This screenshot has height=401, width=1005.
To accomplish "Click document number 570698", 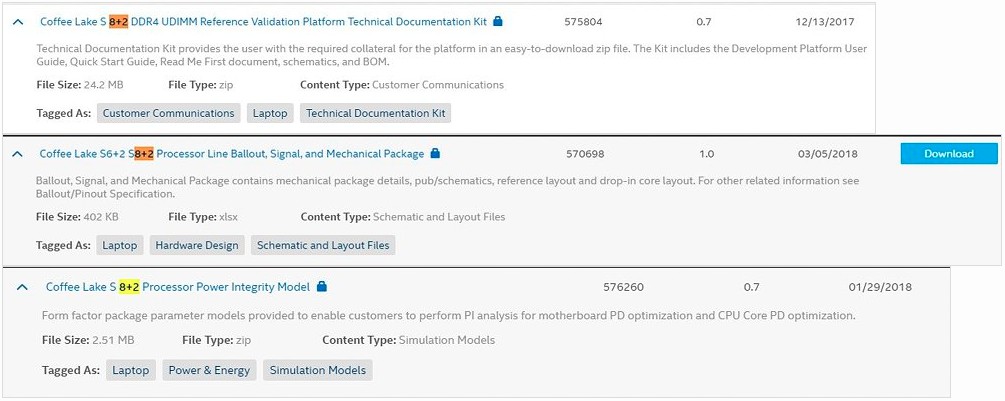I will (585, 154).
